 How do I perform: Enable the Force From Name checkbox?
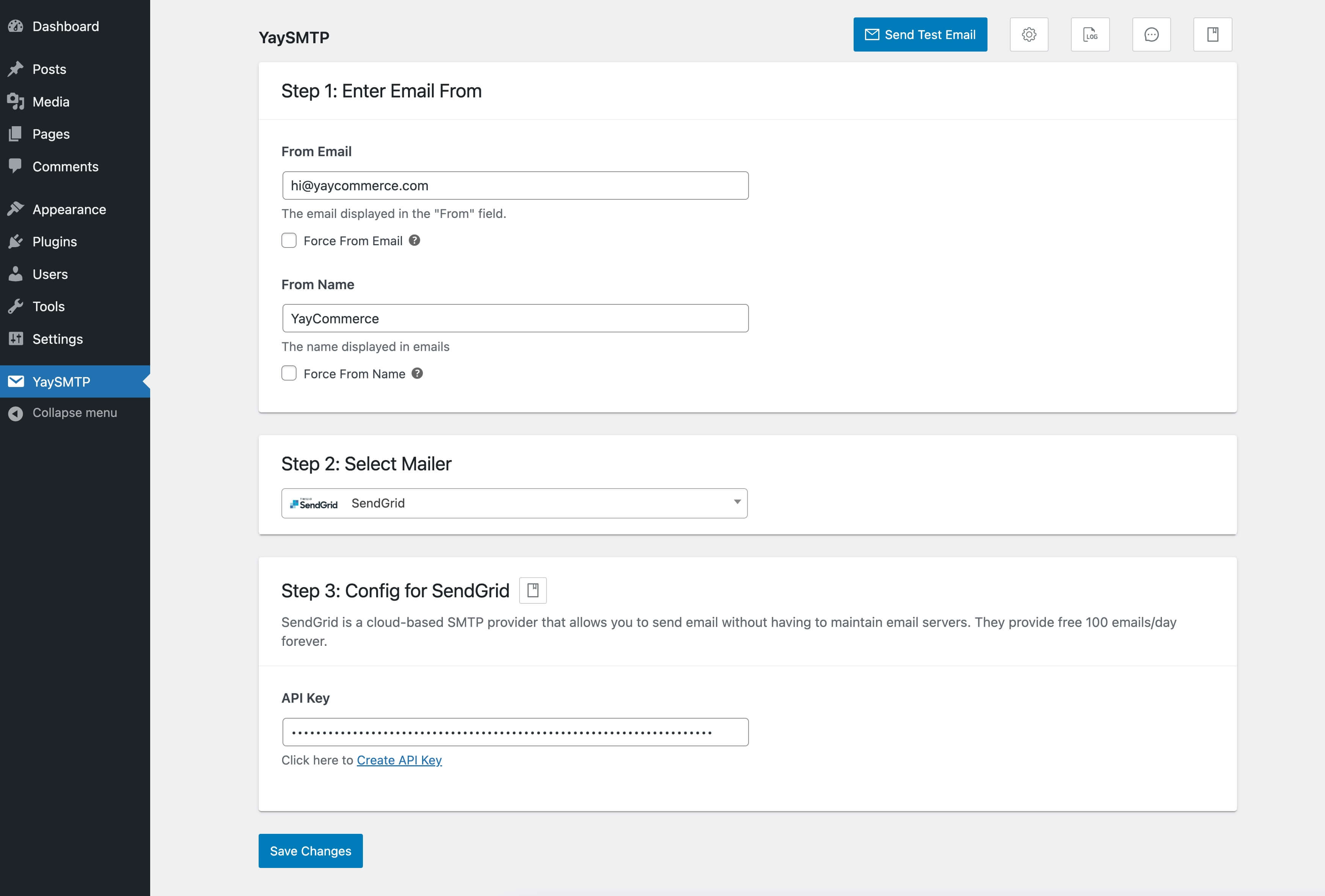point(289,373)
